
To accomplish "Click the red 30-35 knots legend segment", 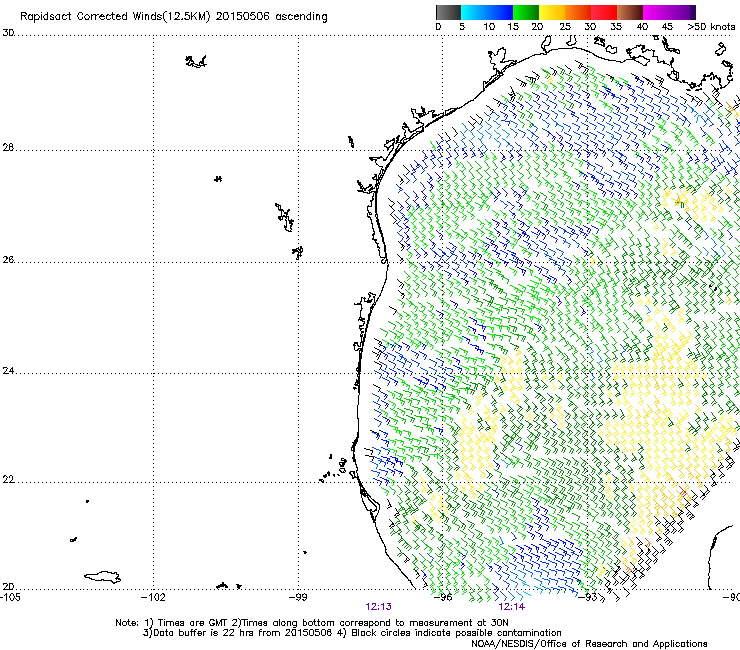I will 604,12.
